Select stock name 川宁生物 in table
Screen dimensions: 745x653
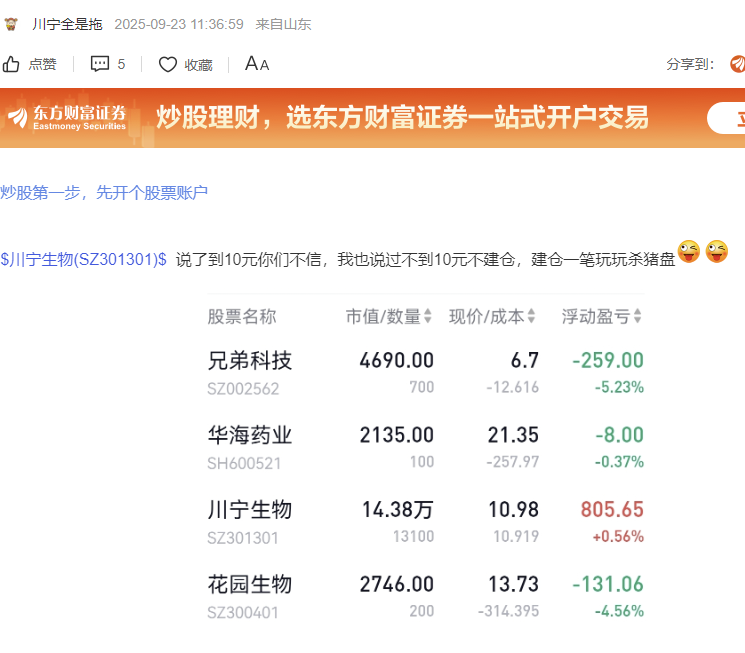coord(250,510)
